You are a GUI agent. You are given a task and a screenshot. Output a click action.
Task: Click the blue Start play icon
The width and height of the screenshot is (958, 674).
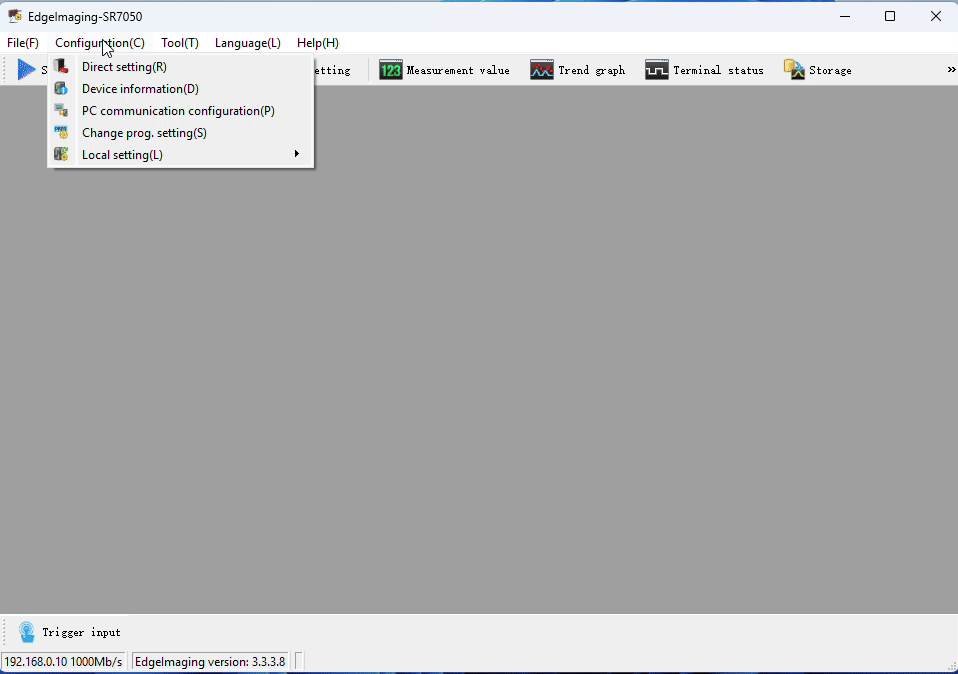pyautogui.click(x=26, y=70)
